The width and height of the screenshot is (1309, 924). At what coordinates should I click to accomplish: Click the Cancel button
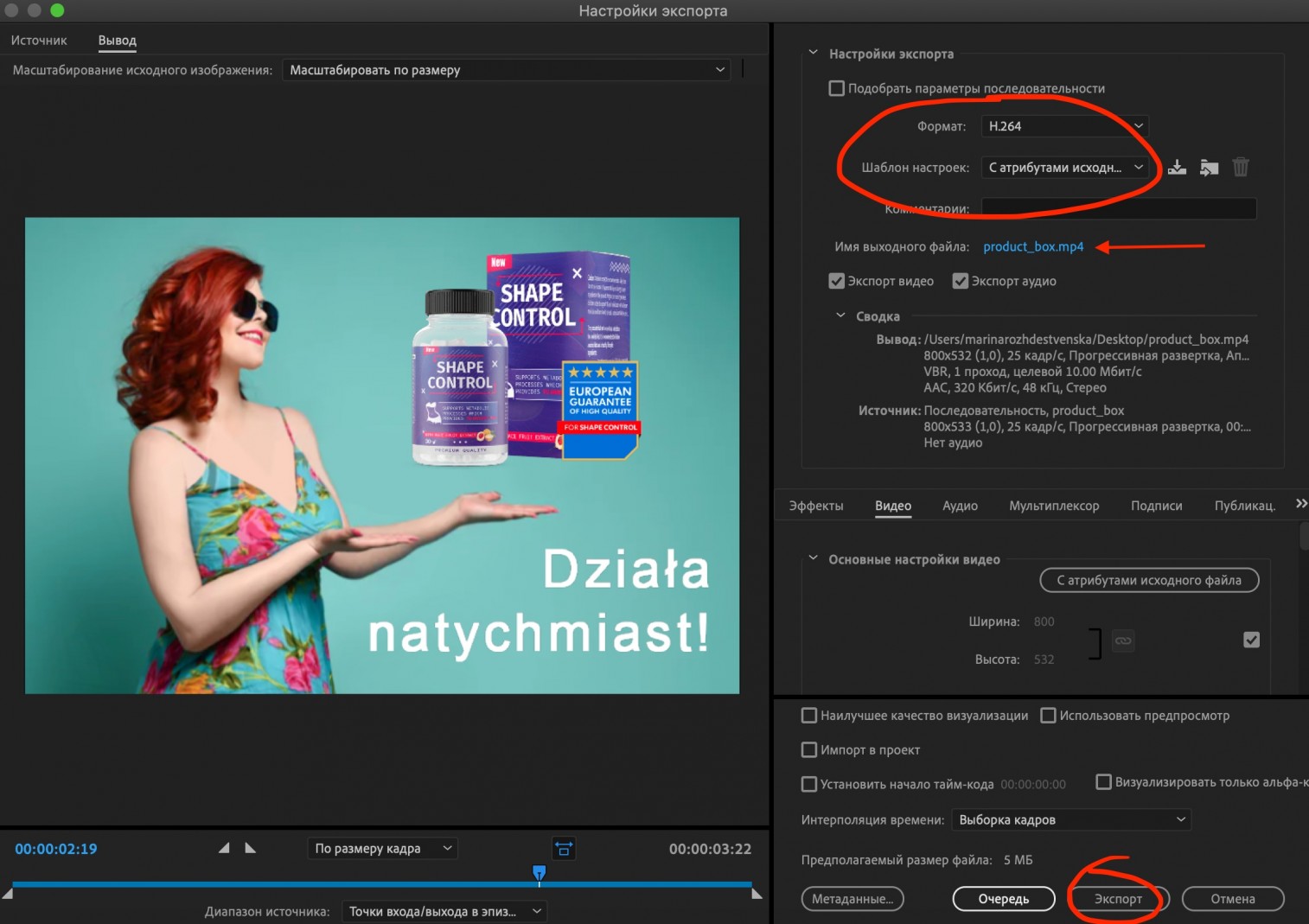coord(1233,899)
